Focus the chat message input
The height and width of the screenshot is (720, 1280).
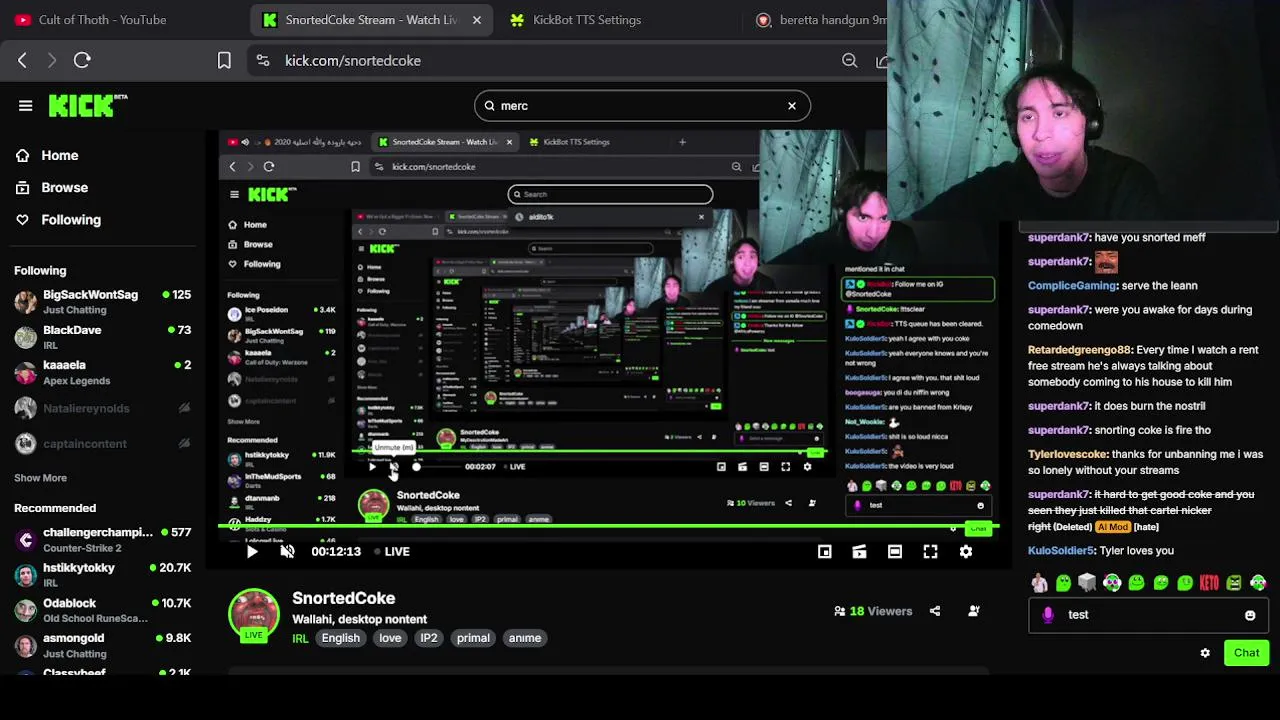(x=1148, y=615)
